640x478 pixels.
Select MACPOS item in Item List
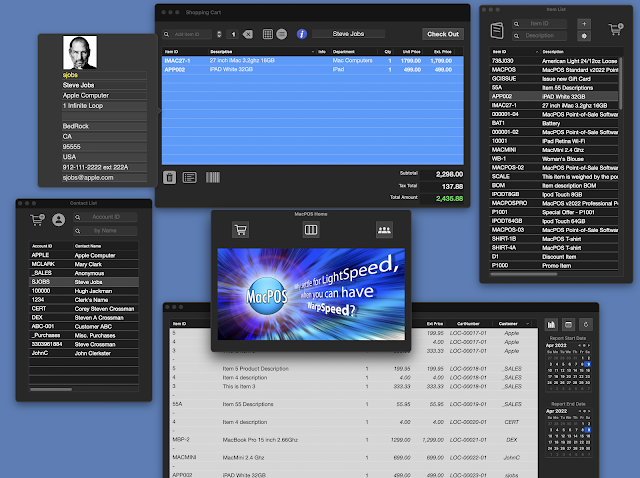point(554,70)
